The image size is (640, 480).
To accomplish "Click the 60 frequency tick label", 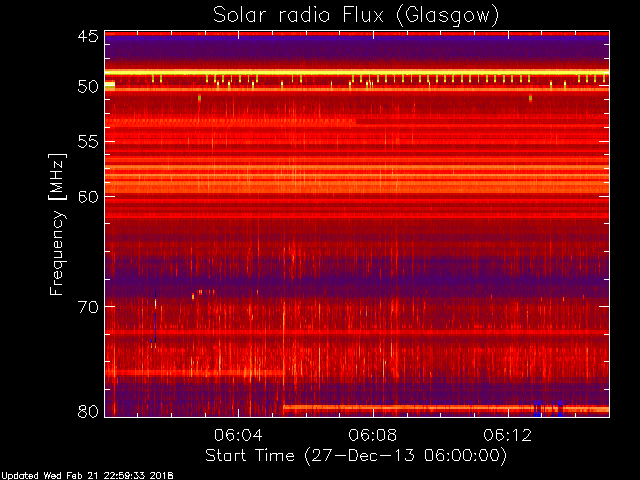I will (x=88, y=197).
